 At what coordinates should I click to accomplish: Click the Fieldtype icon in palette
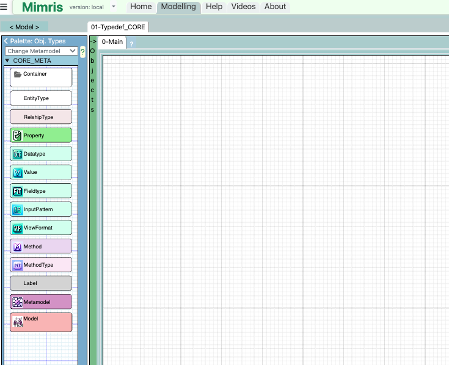pyautogui.click(x=17, y=191)
